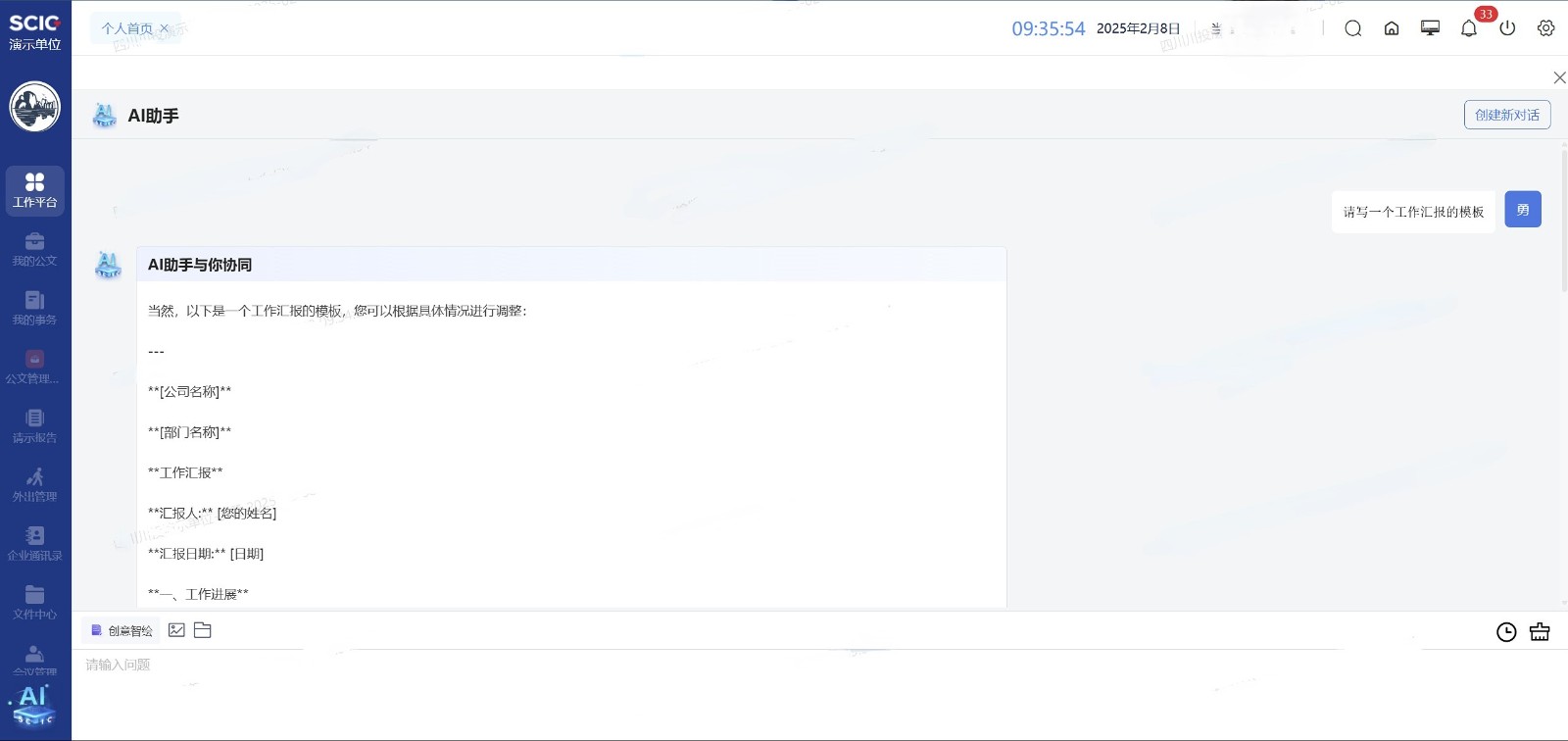Click the power logout icon

[1507, 28]
